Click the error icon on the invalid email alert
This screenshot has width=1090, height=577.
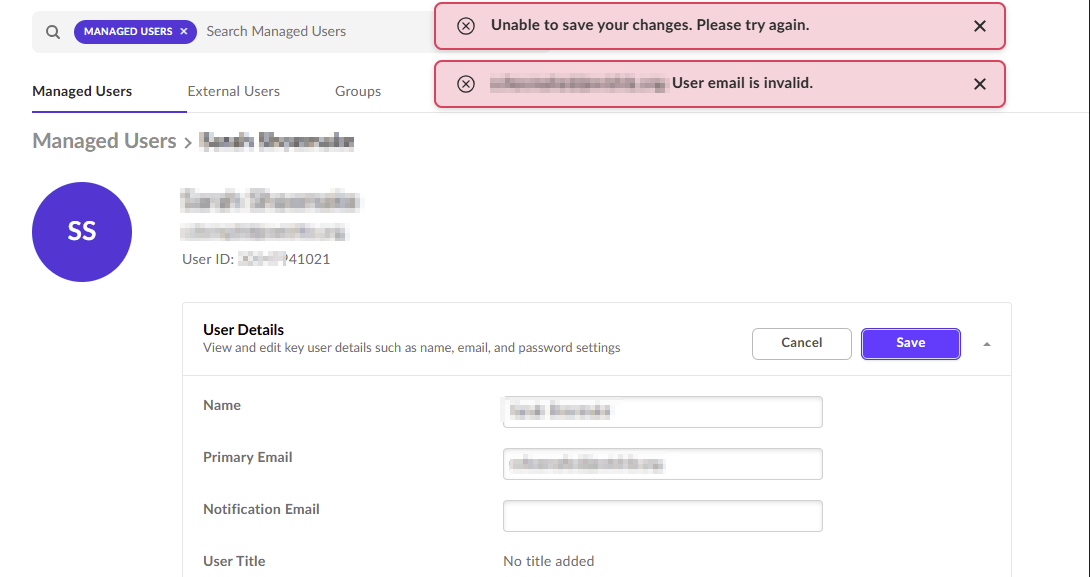[x=466, y=84]
